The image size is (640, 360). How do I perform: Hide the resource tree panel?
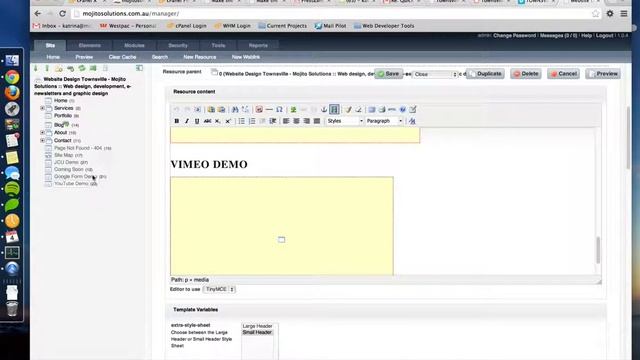pos(139,68)
